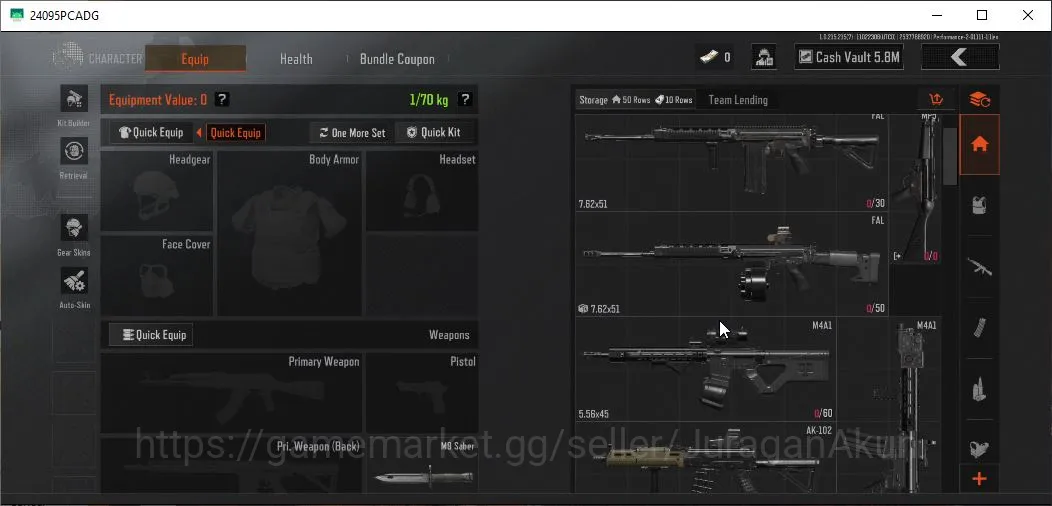Viewport: 1052px width, 506px height.
Task: Open the Bundle Coupon tab
Action: (397, 59)
